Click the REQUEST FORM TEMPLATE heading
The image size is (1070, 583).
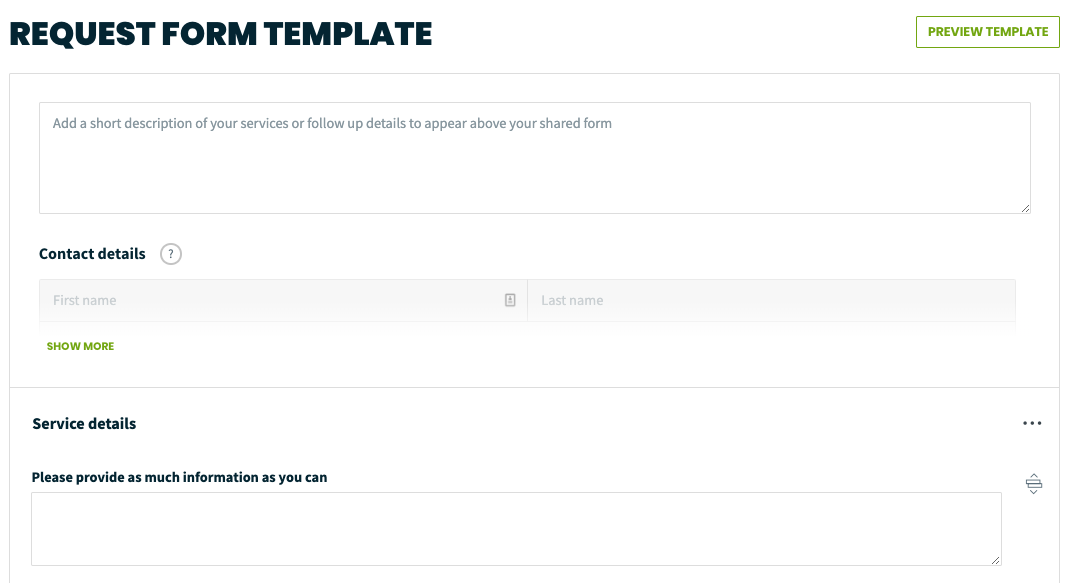tap(220, 33)
